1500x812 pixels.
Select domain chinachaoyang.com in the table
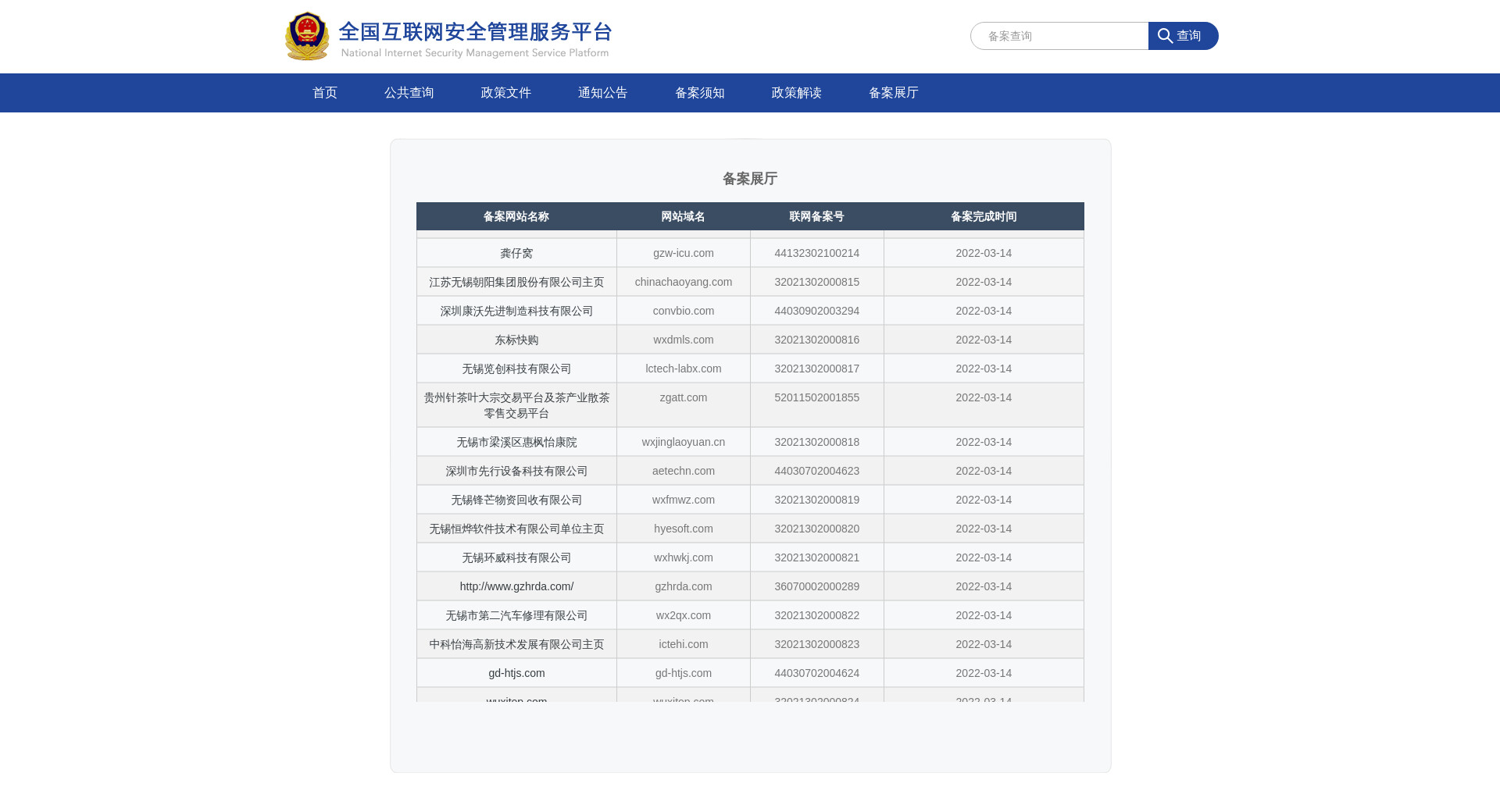pos(683,282)
